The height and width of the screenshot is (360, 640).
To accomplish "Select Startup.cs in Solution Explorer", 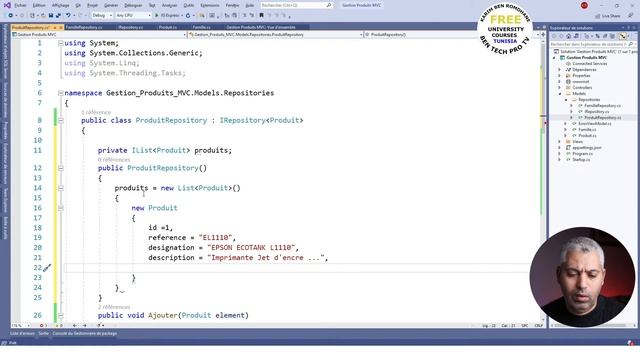I will [581, 160].
